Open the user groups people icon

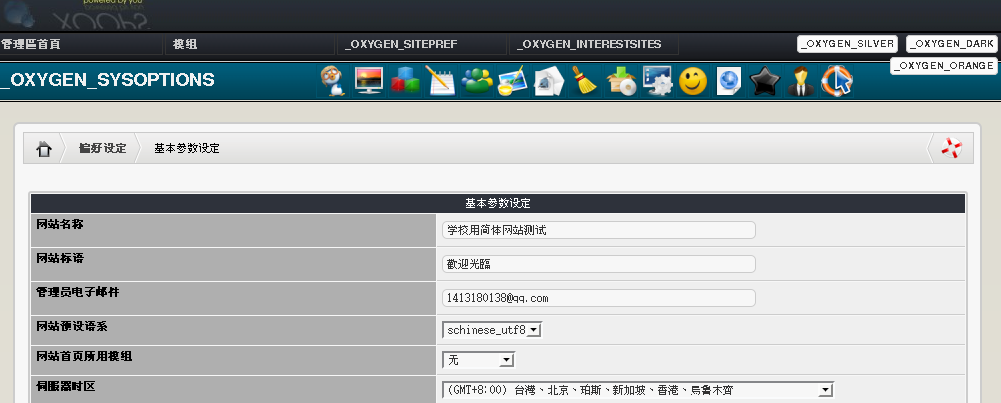[x=477, y=81]
